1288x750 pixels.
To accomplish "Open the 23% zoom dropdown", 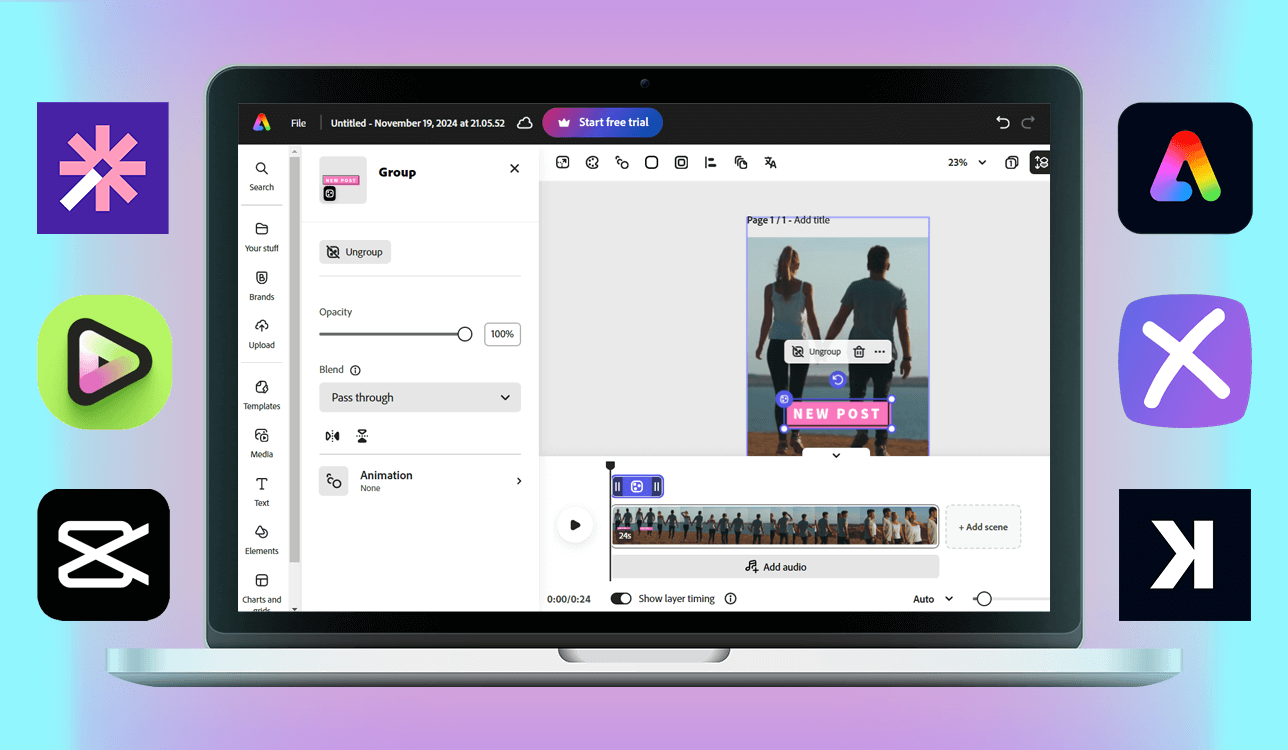I will point(967,162).
